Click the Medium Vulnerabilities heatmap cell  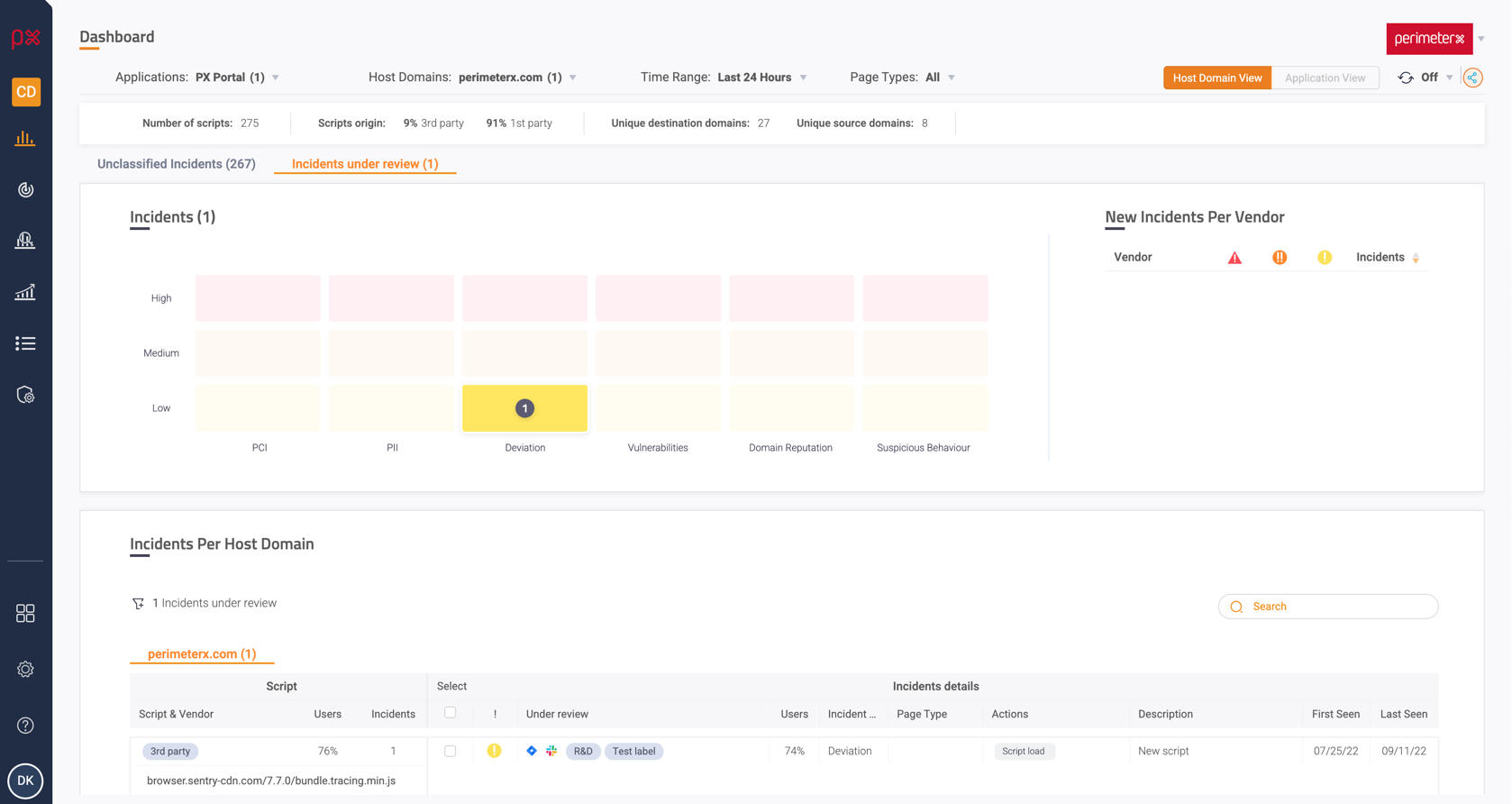658,353
